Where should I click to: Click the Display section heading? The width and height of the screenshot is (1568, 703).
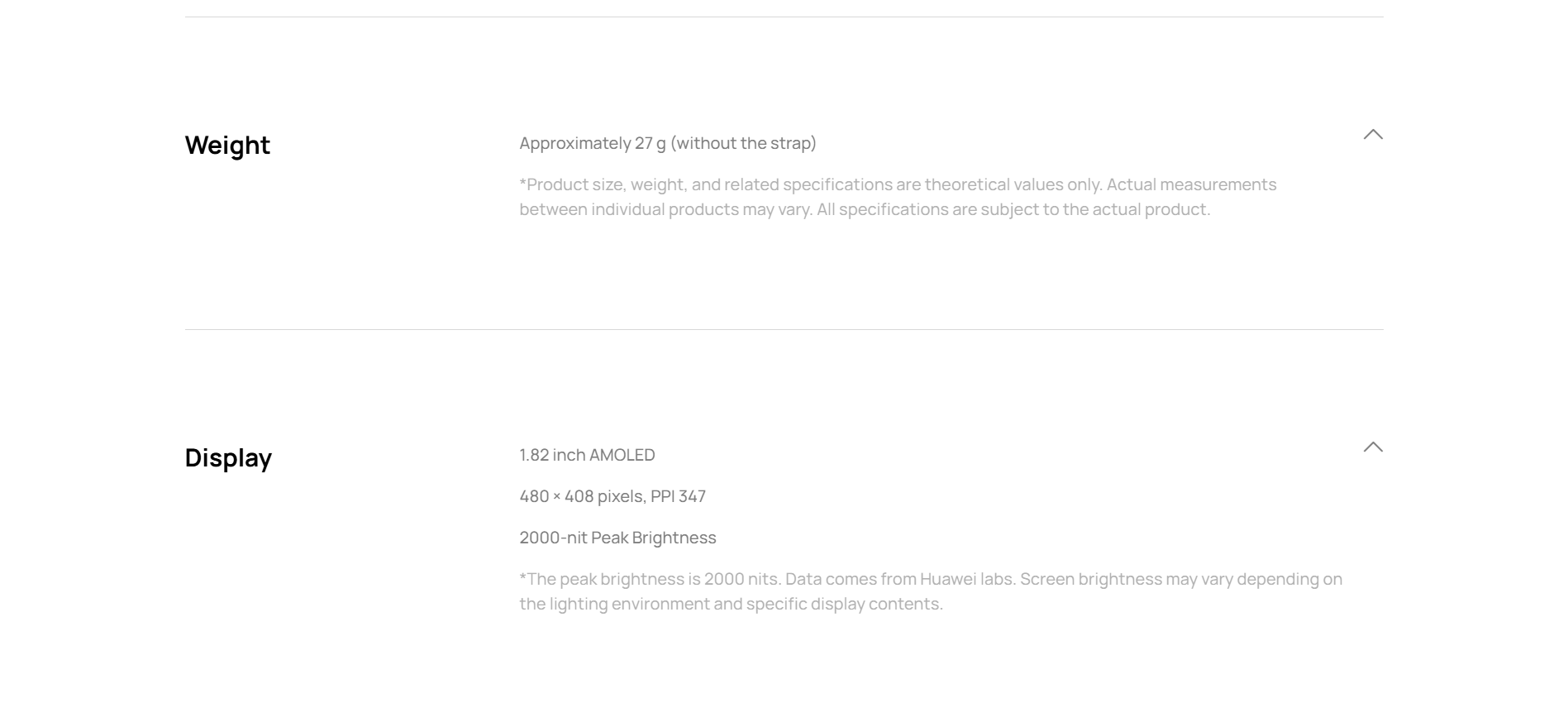[228, 457]
